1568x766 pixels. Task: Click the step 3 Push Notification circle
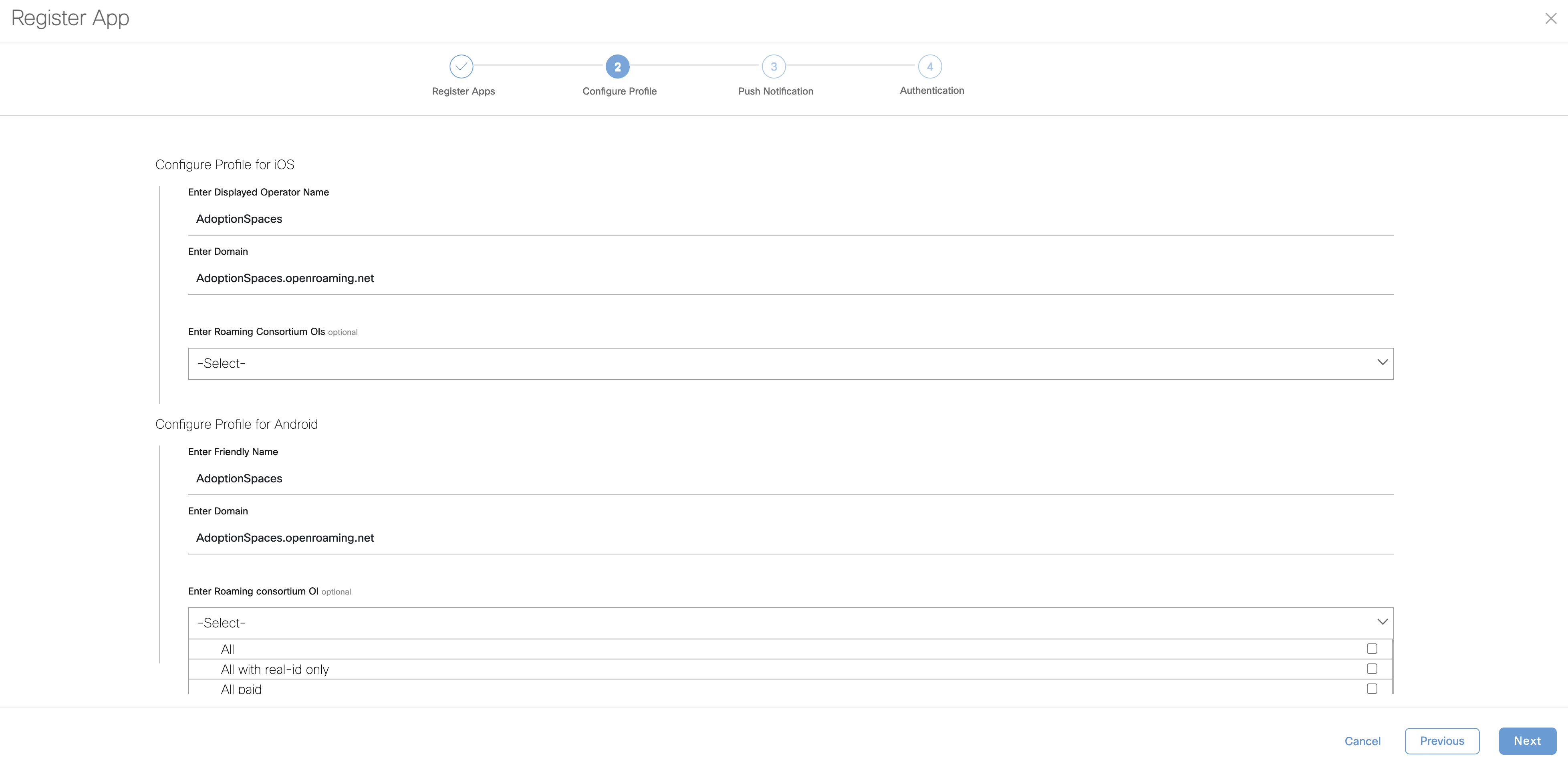(x=774, y=67)
